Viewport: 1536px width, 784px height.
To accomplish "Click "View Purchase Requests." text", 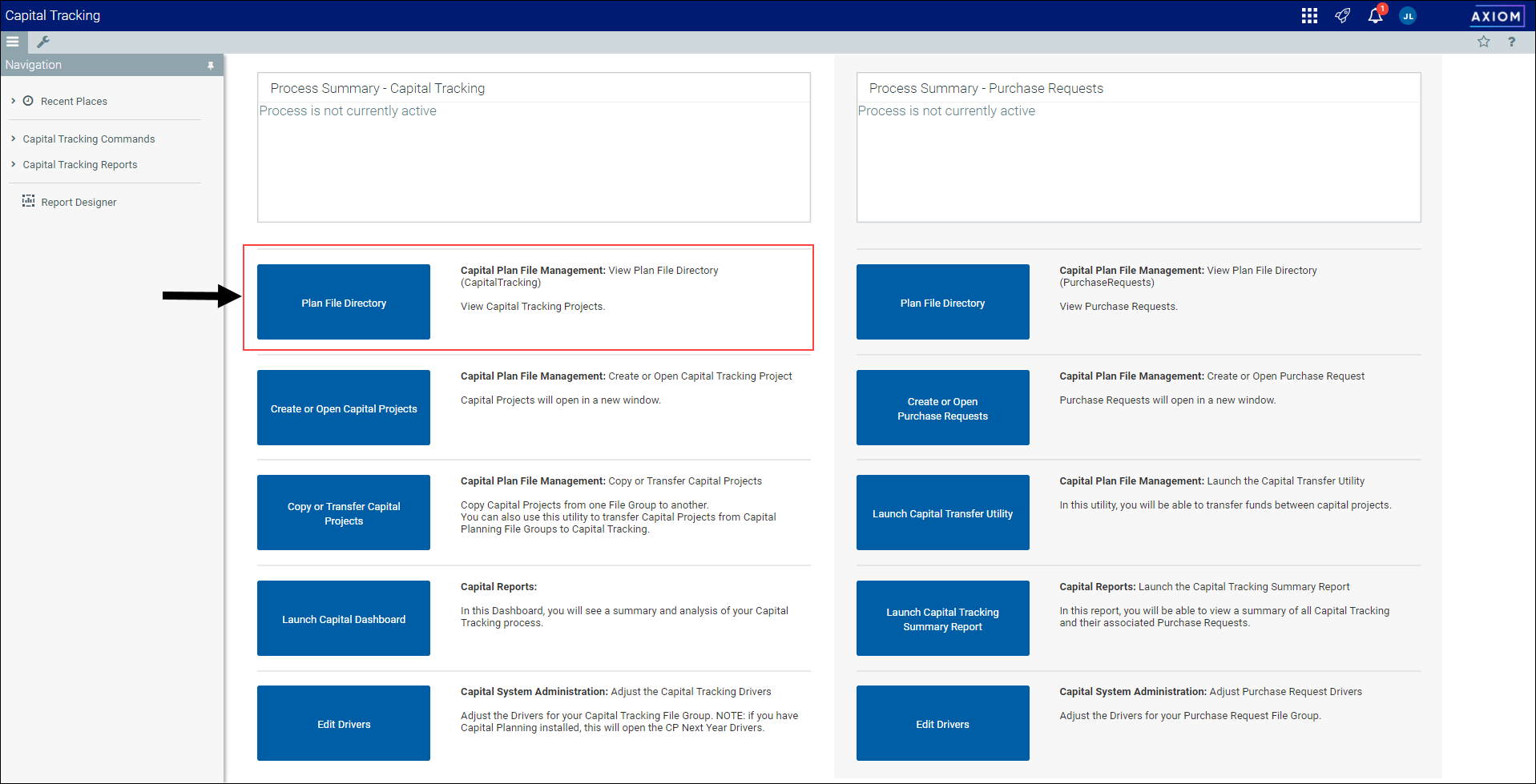I will tap(1119, 307).
